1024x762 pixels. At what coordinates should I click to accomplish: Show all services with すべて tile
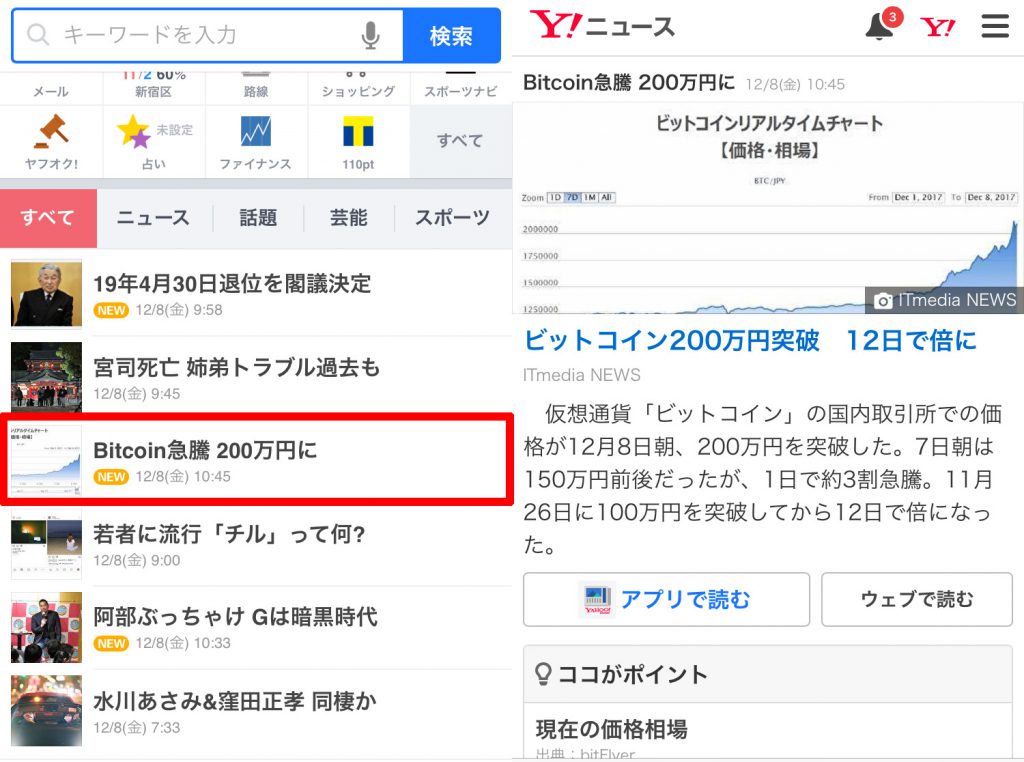click(461, 141)
